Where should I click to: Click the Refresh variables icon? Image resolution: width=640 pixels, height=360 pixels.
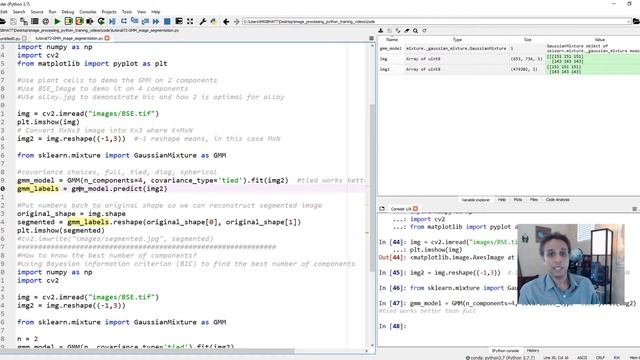point(424,31)
